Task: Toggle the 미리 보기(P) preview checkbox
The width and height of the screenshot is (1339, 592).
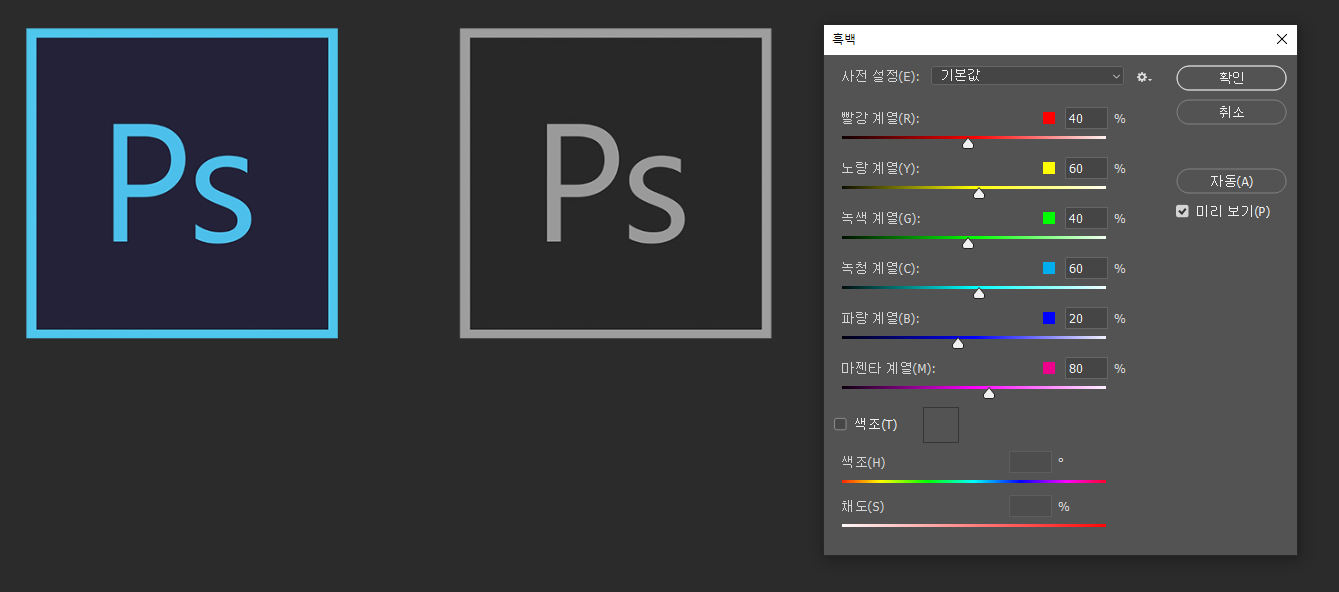Action: pos(1182,212)
